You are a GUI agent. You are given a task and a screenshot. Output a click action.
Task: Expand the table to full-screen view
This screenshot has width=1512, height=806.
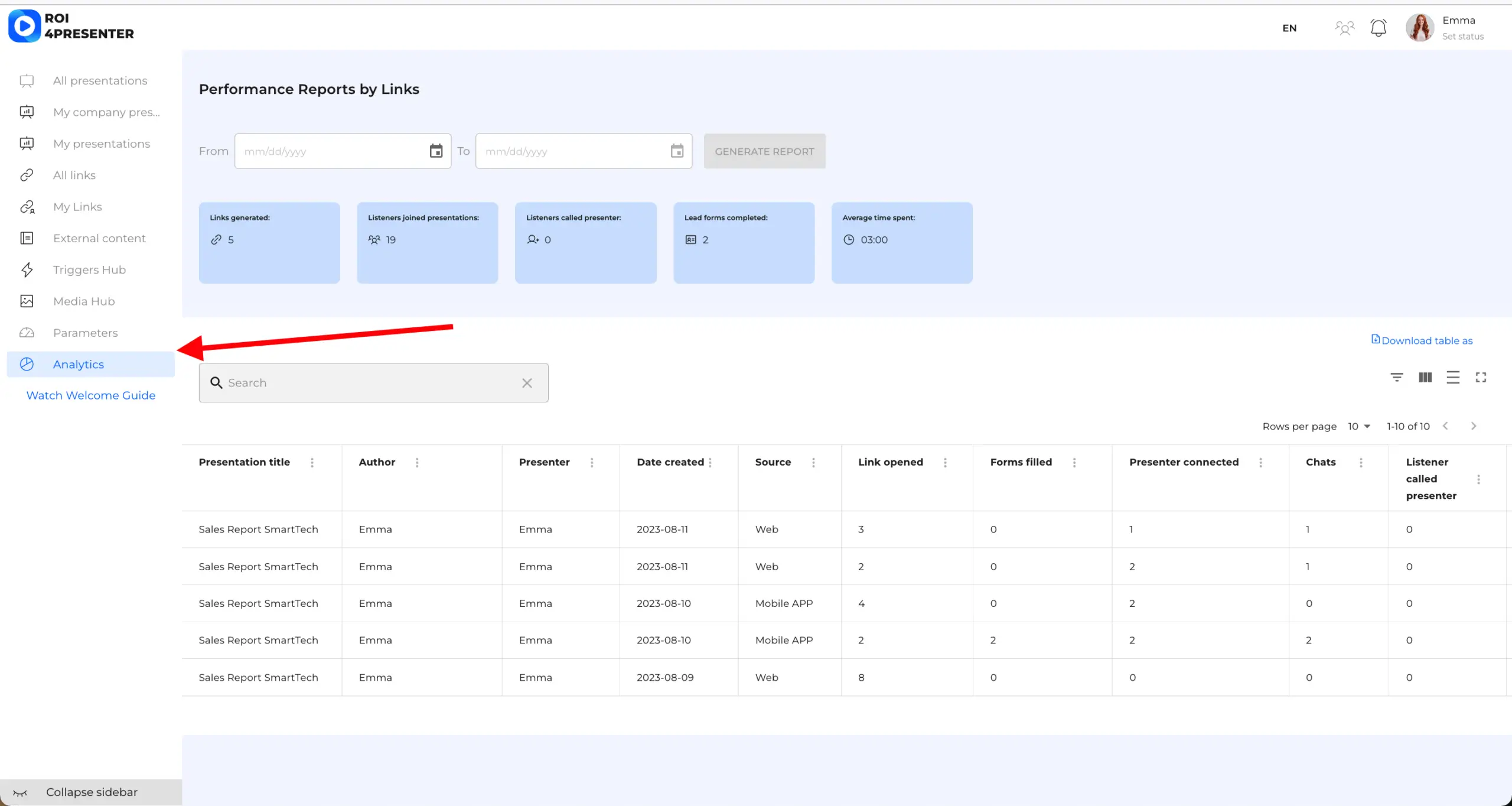coord(1482,377)
